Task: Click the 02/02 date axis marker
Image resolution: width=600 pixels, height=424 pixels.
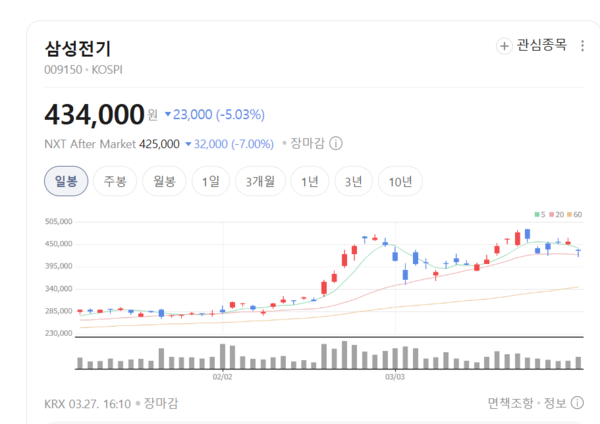Action: click(x=222, y=377)
